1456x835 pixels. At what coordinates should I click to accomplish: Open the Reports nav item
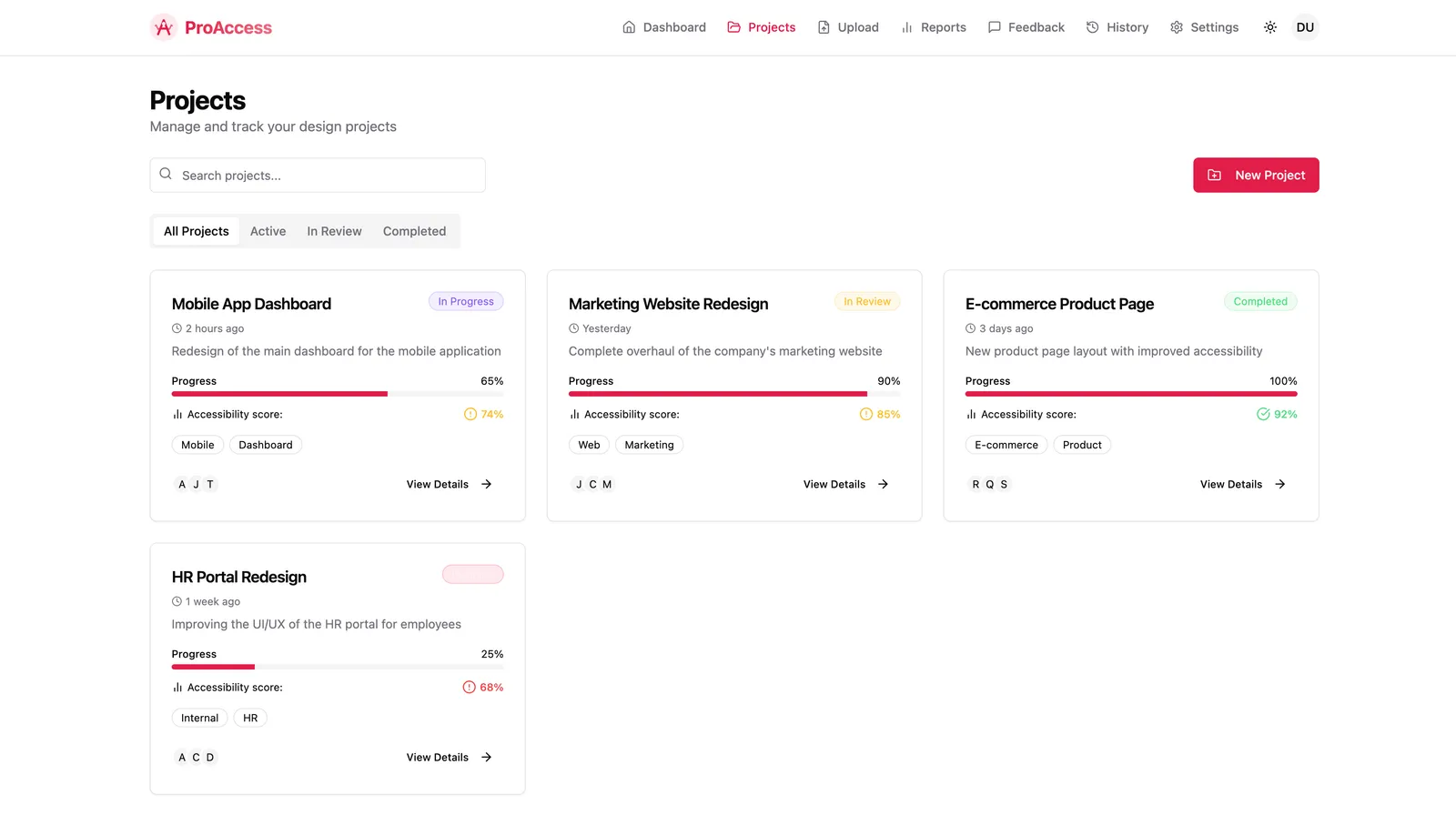click(933, 27)
